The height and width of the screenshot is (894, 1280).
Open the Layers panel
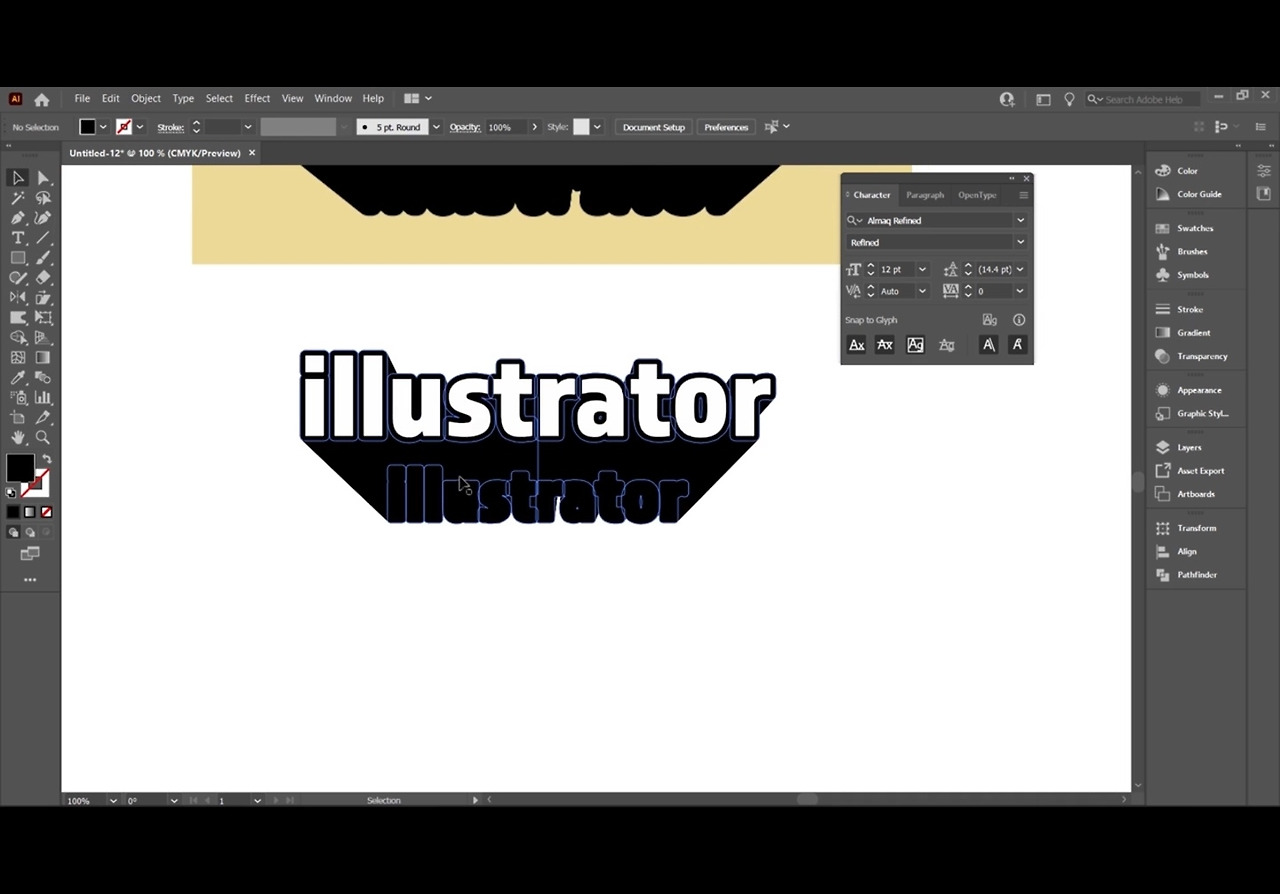(x=1189, y=448)
